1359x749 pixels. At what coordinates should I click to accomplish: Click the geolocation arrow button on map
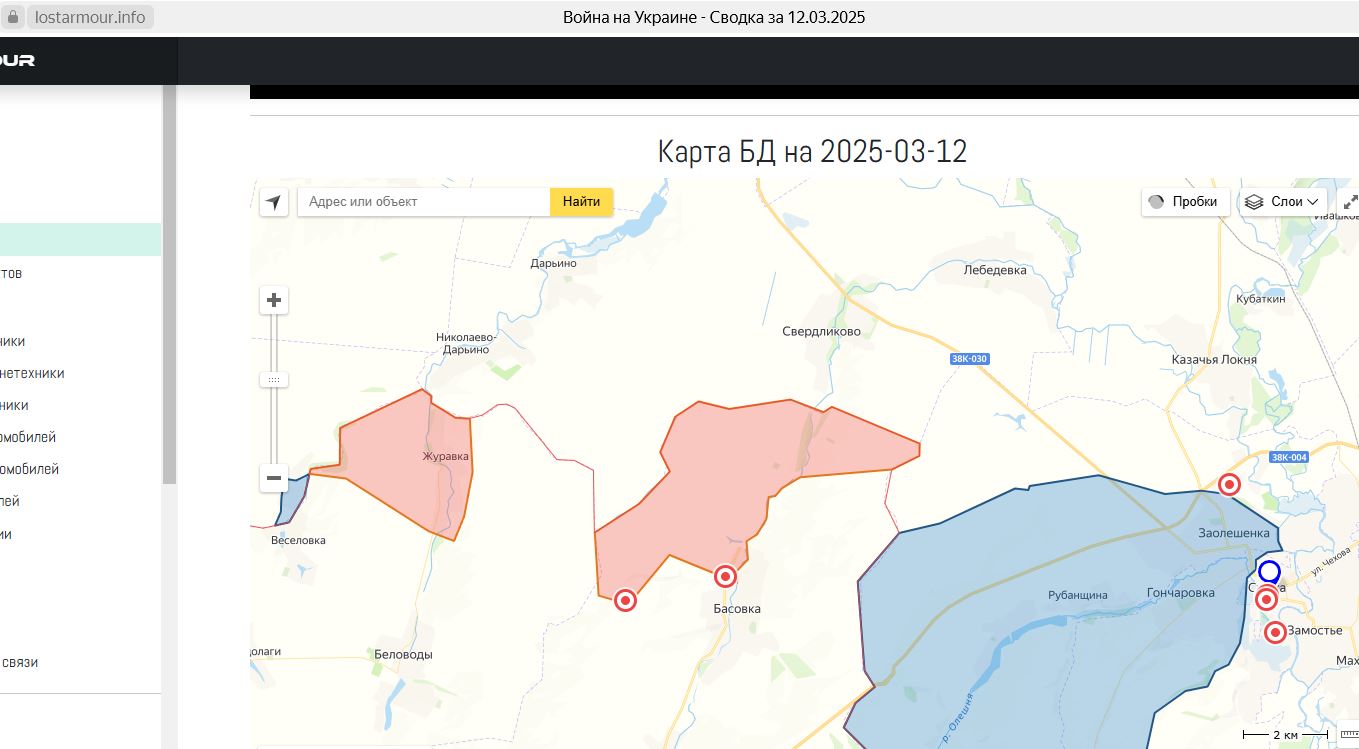point(273,202)
